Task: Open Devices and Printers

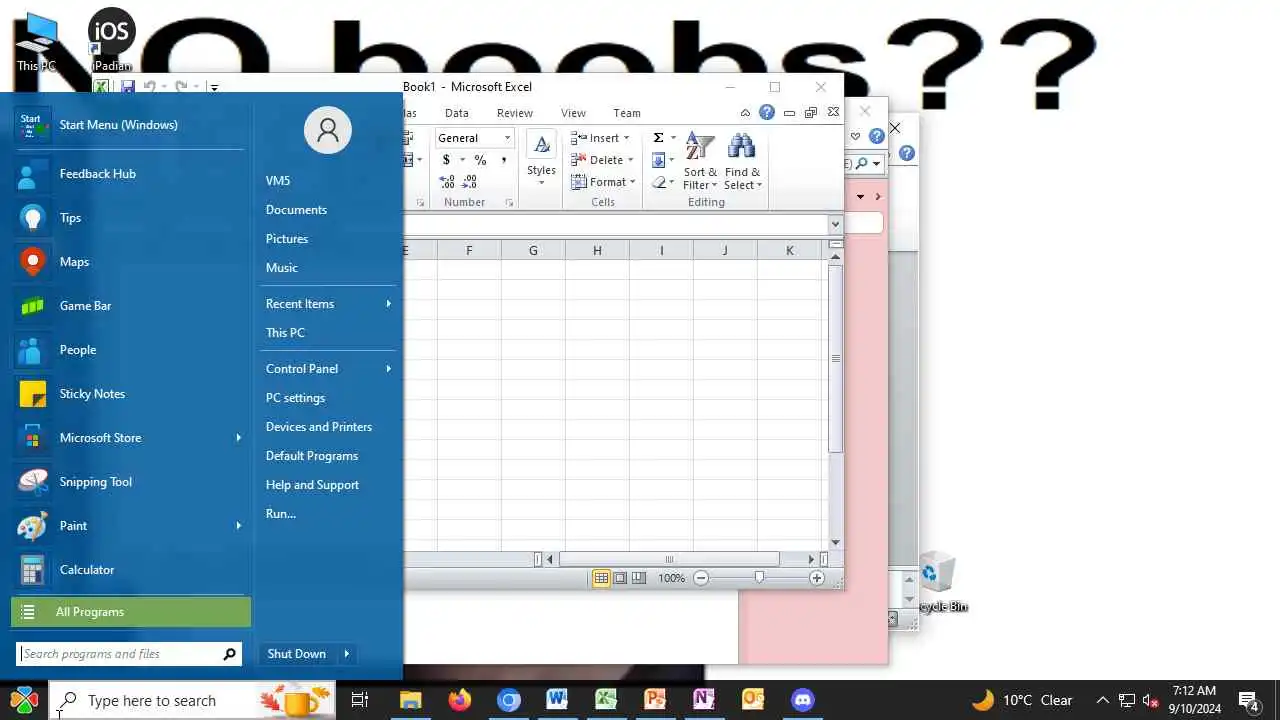Action: click(x=319, y=427)
